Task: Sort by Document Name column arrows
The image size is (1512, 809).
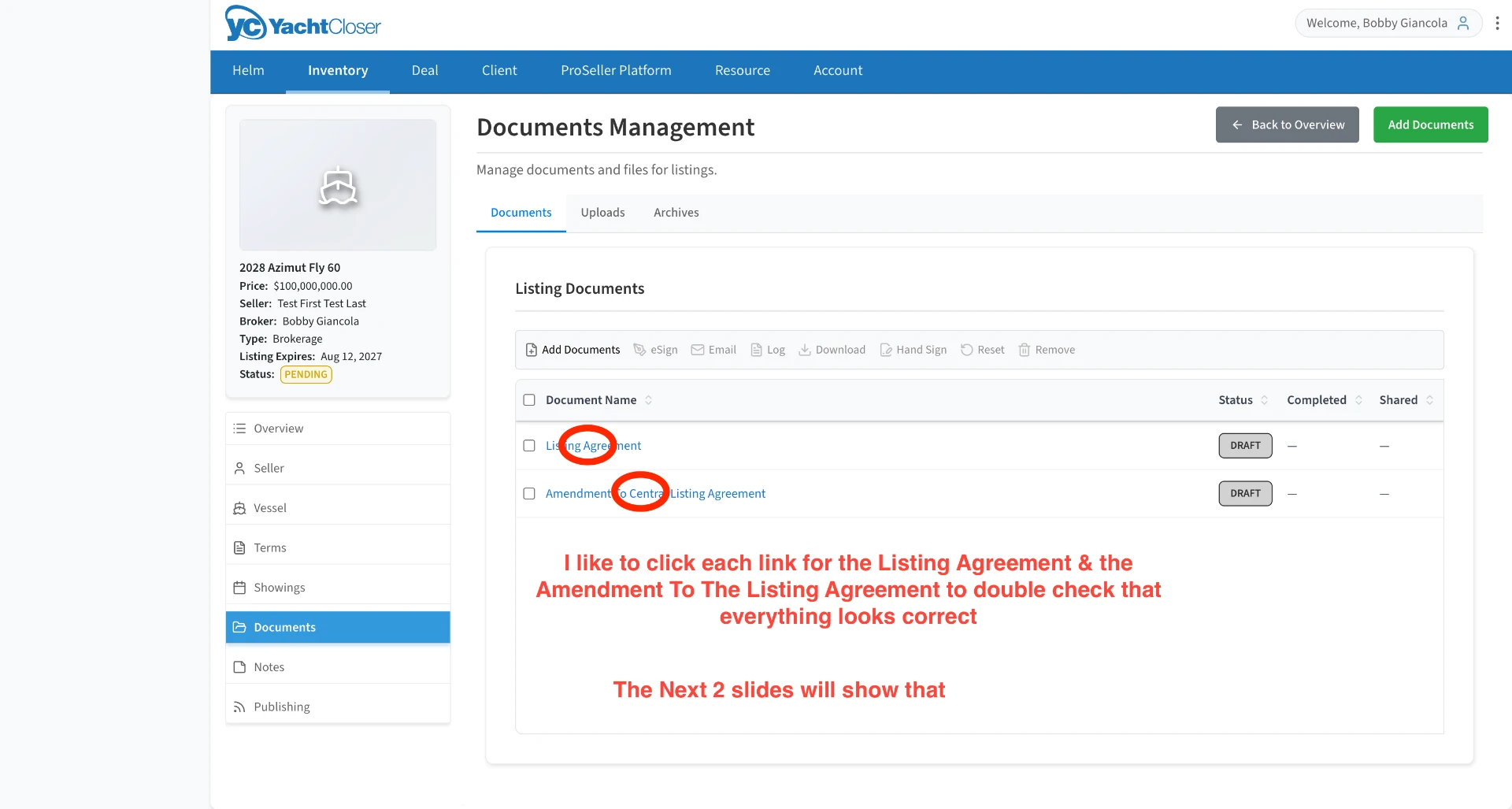Action: 649,400
